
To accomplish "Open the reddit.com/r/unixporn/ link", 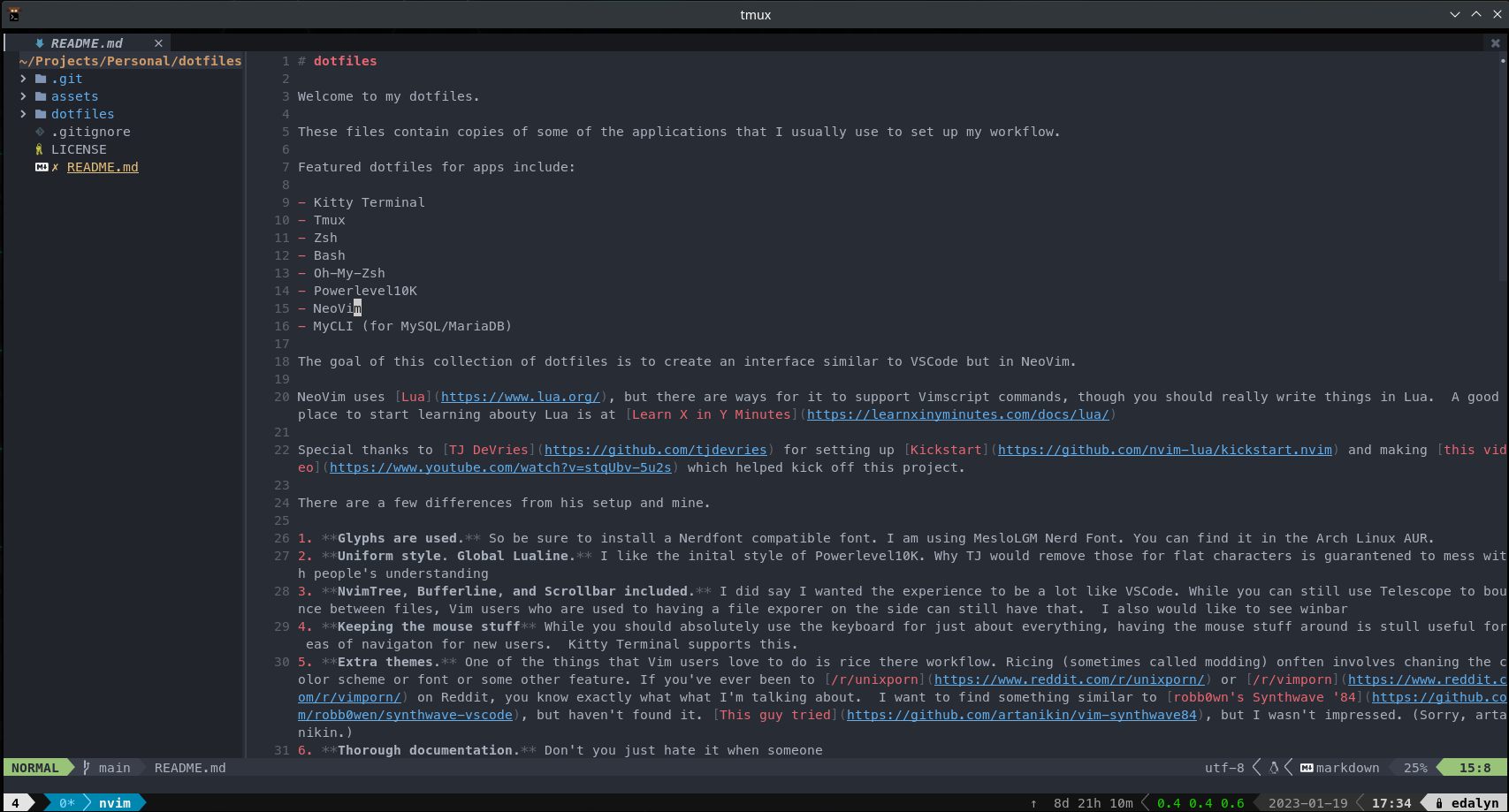I will point(1070,679).
